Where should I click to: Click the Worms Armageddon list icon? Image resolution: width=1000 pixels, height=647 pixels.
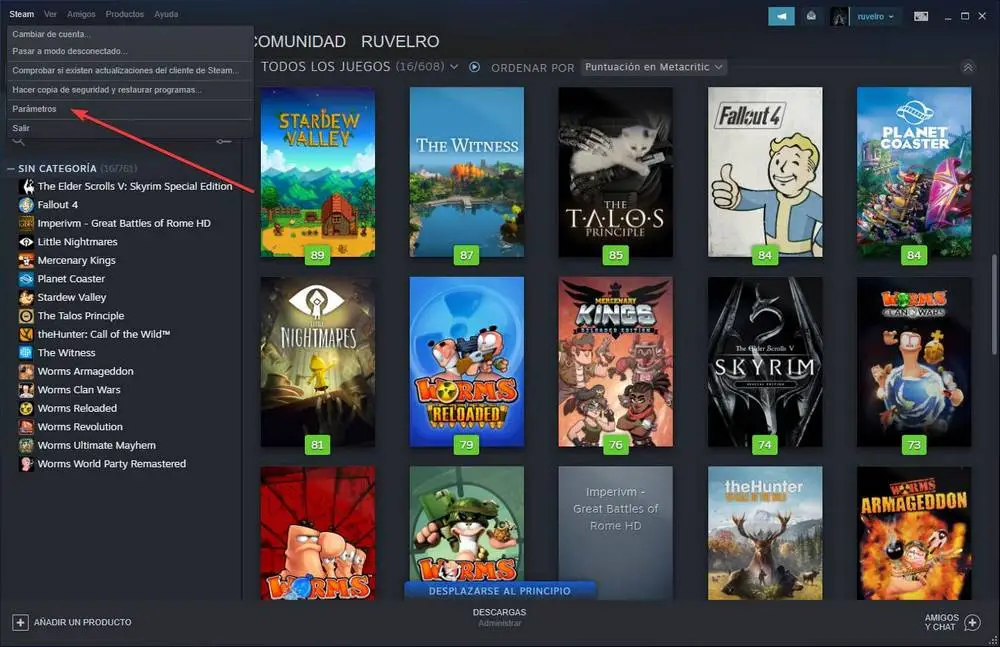click(26, 371)
